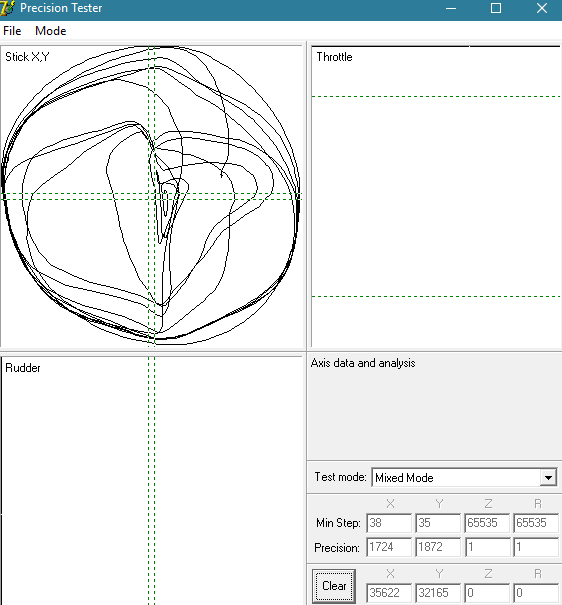
Task: Maximize the Precision Tester window
Action: pyautogui.click(x=496, y=8)
